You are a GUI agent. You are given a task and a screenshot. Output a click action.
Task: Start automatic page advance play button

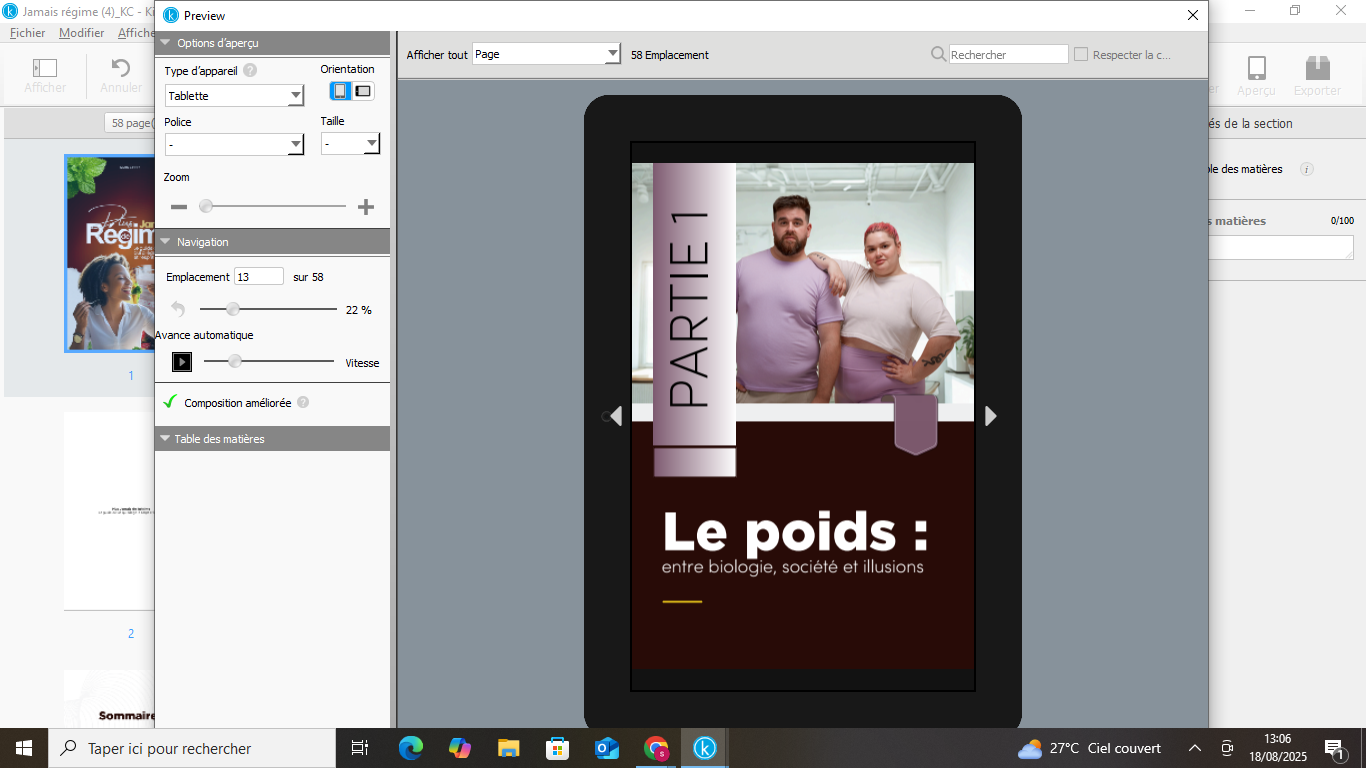pyautogui.click(x=181, y=362)
